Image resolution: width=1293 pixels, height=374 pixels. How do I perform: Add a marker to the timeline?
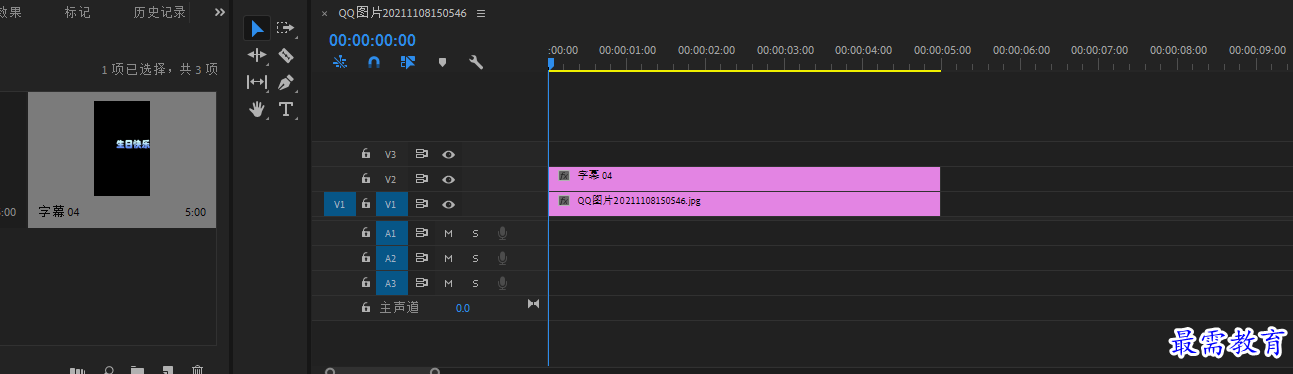(x=442, y=62)
